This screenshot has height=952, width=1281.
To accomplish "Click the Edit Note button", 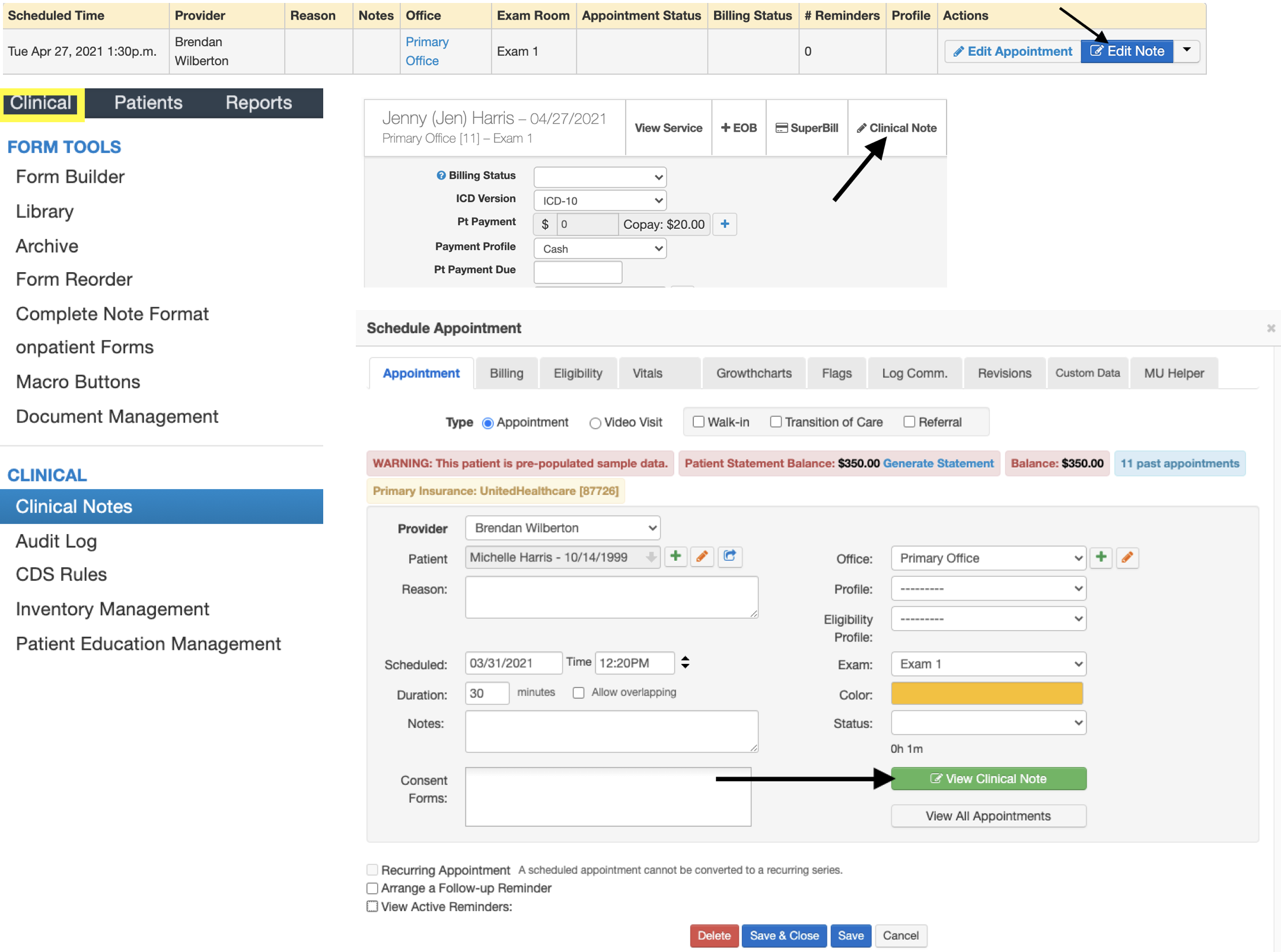I will tap(1127, 51).
